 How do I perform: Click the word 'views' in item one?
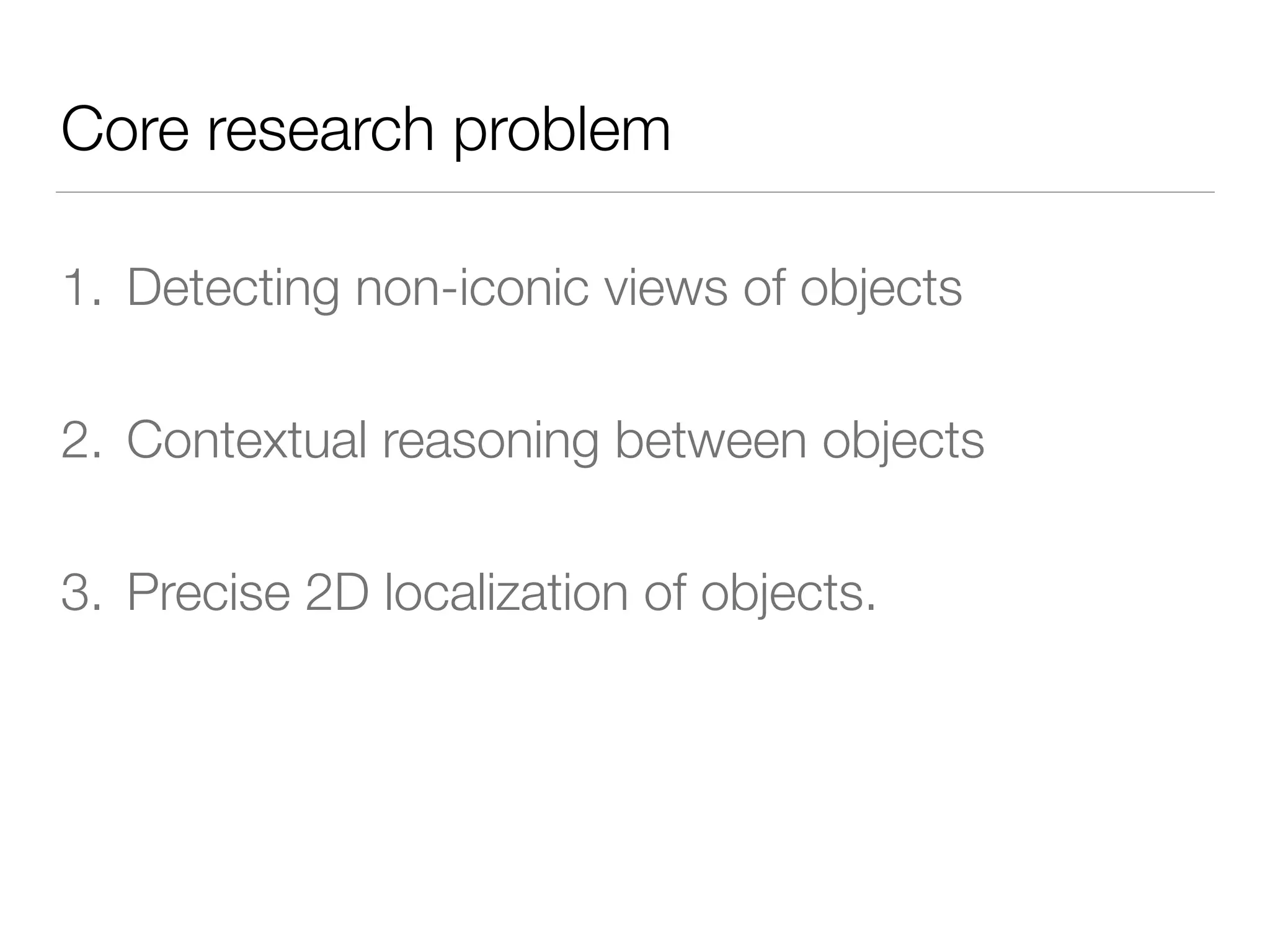666,288
